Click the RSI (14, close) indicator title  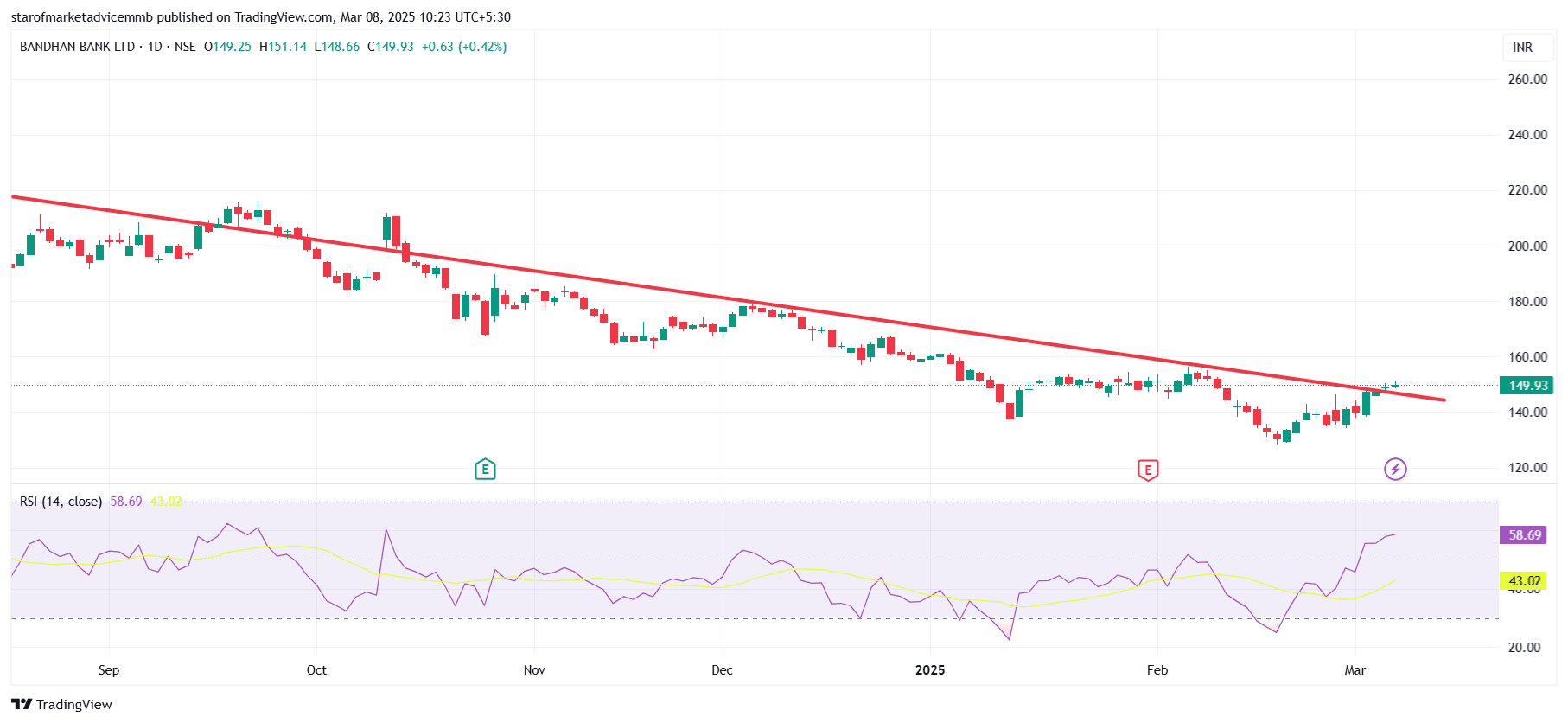[61, 502]
